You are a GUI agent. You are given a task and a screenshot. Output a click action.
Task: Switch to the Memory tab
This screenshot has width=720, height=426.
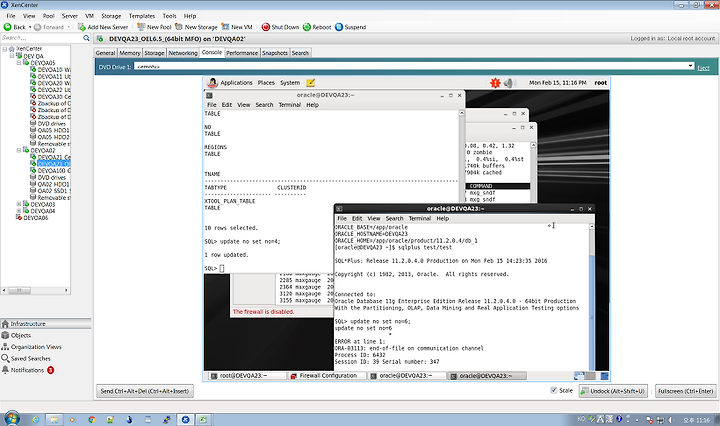pos(130,53)
